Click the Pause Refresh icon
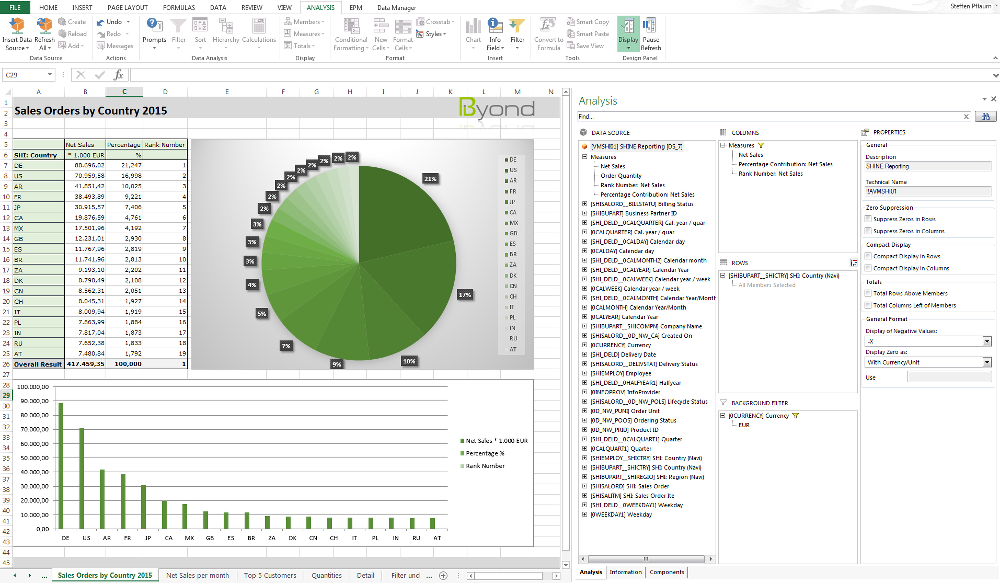This screenshot has height=583, width=1000. pos(650,26)
